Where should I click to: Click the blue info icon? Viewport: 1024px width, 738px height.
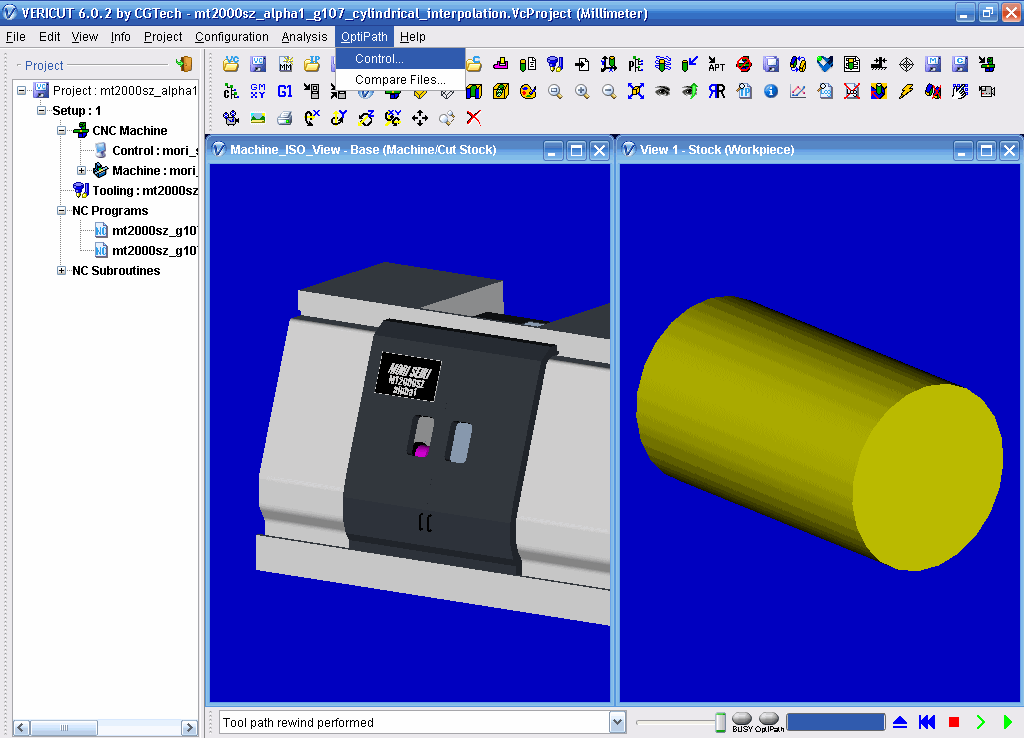click(x=771, y=91)
